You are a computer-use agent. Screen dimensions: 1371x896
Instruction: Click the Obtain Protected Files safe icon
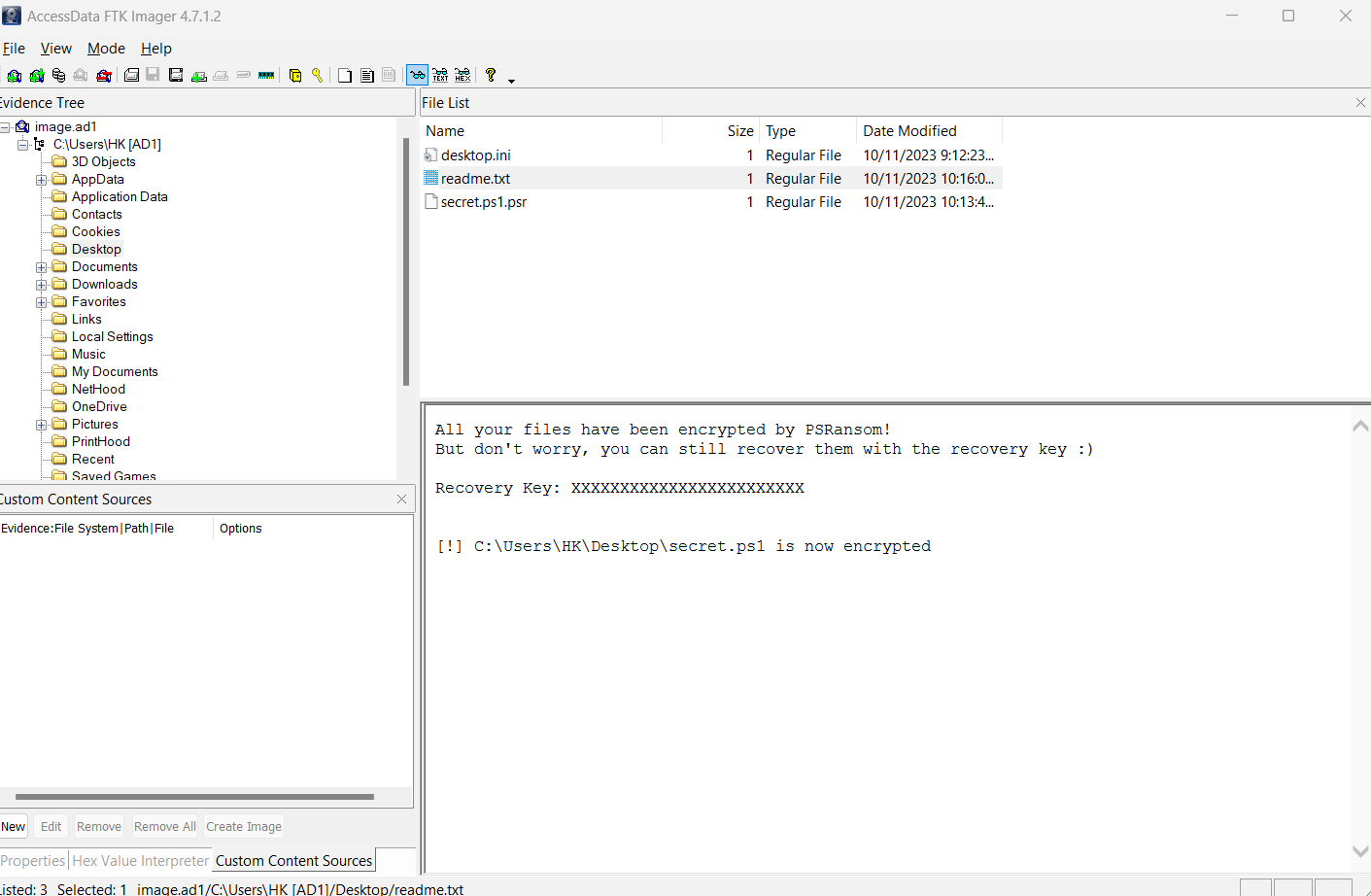(x=295, y=76)
